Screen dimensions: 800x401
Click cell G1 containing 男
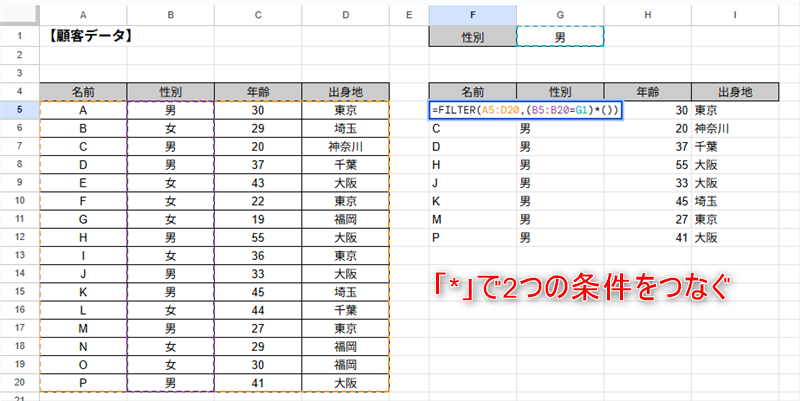coord(560,36)
